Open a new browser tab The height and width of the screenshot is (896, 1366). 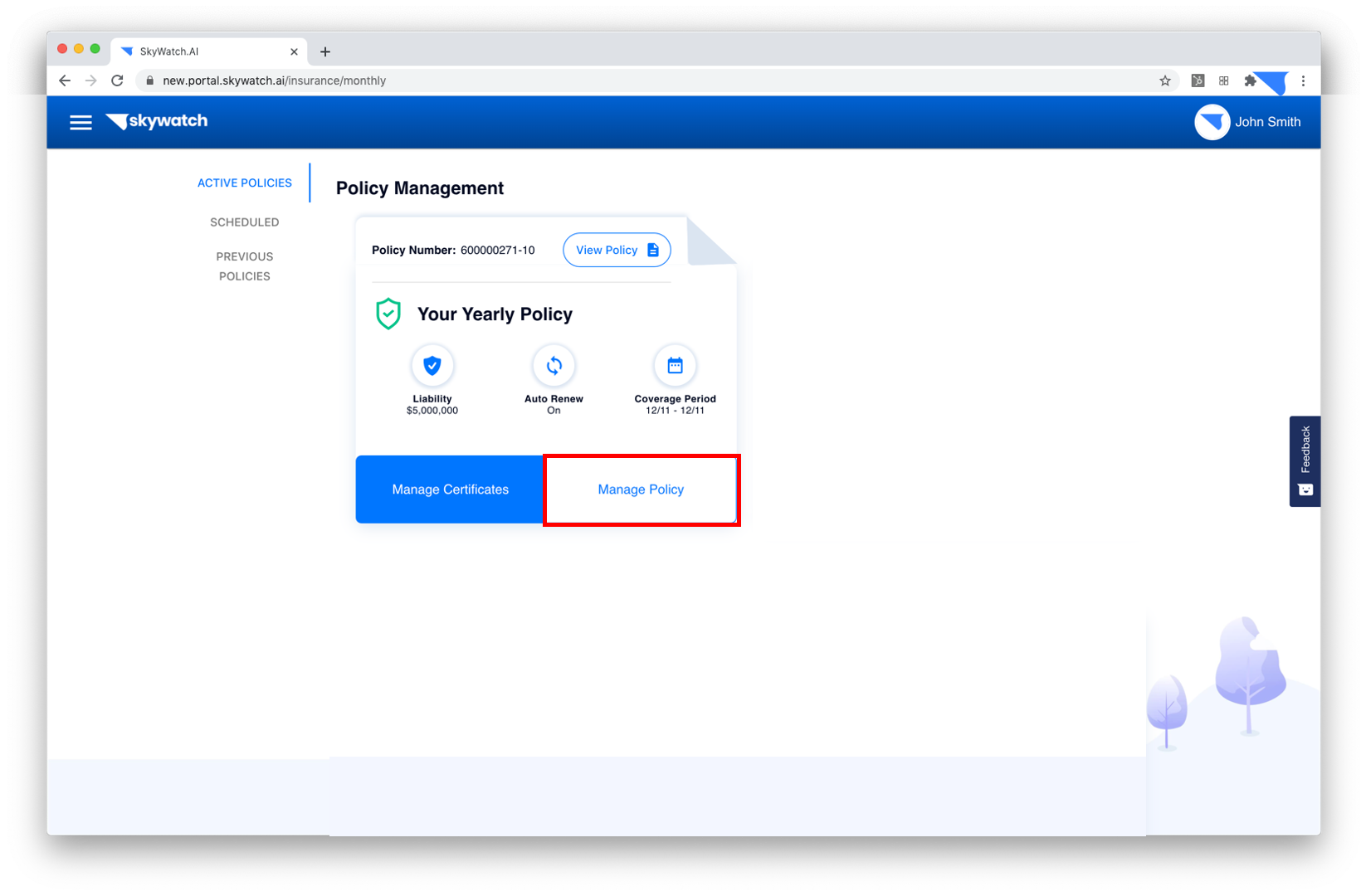pyautogui.click(x=325, y=51)
